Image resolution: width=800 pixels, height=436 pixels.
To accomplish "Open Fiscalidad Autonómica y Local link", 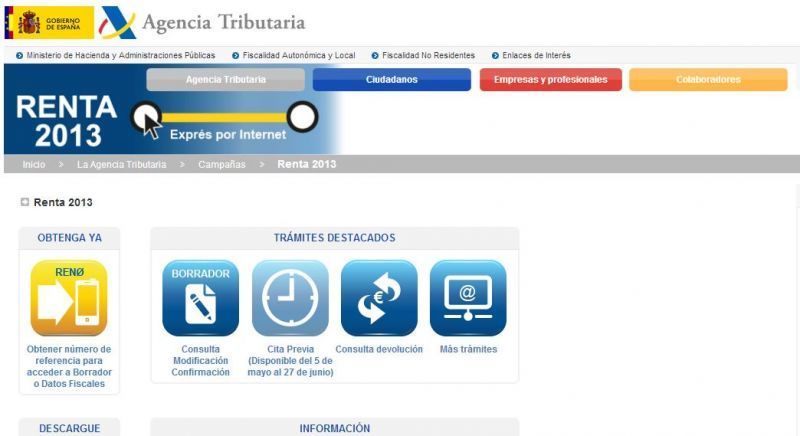I will pyautogui.click(x=299, y=56).
